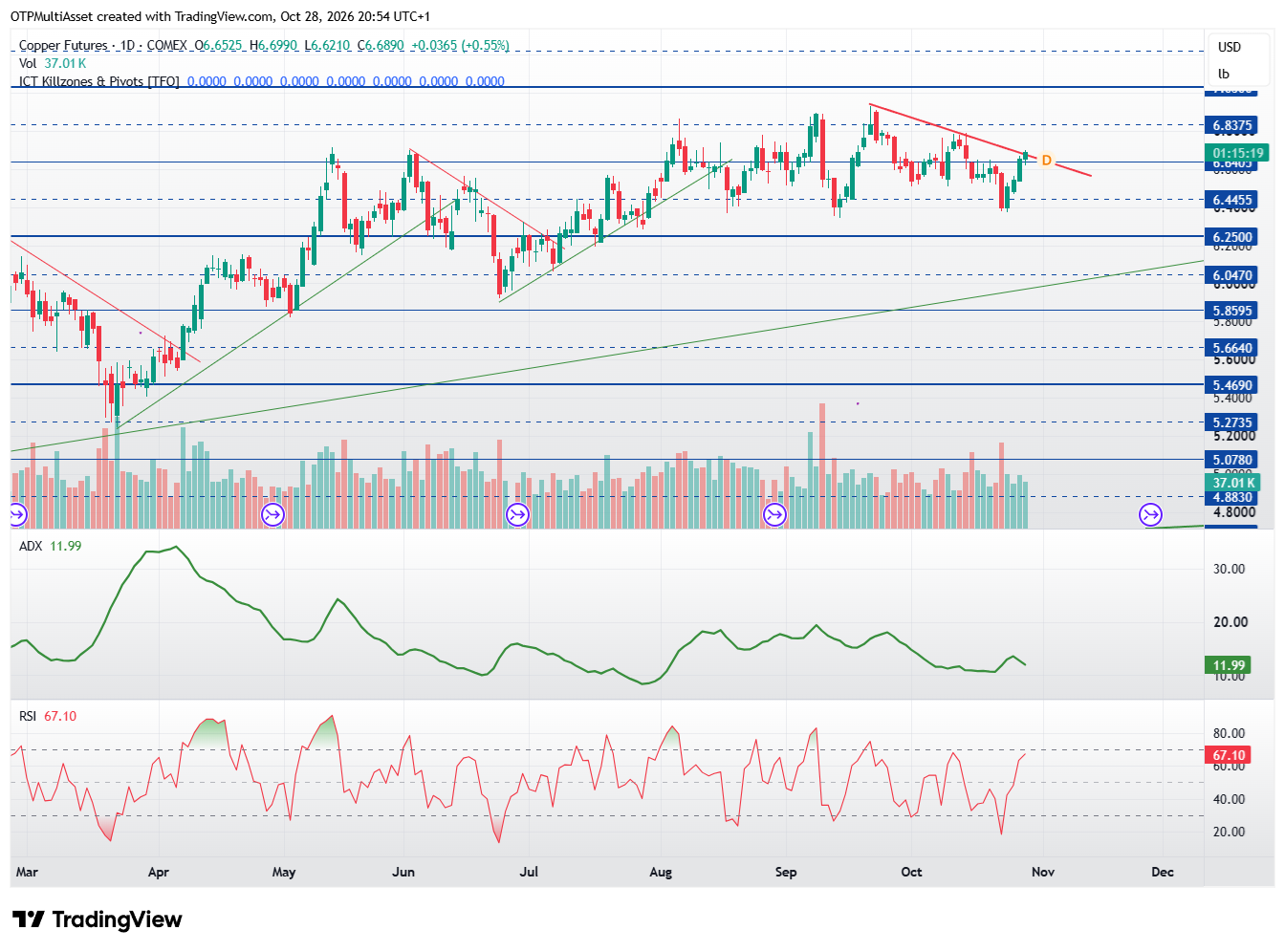Click the 4.8830 price level label
The image size is (1285, 952).
click(1231, 497)
